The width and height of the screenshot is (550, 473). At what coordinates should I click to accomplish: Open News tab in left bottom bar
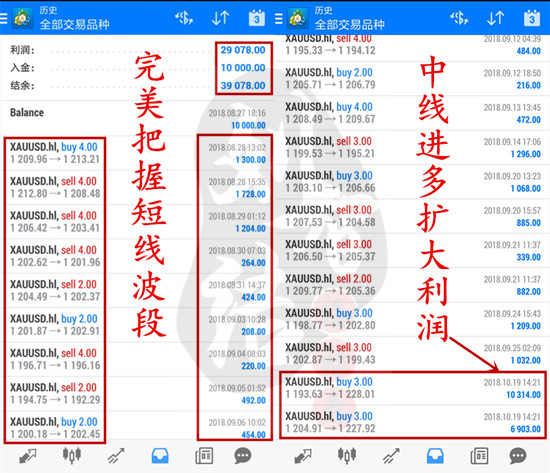point(204,456)
